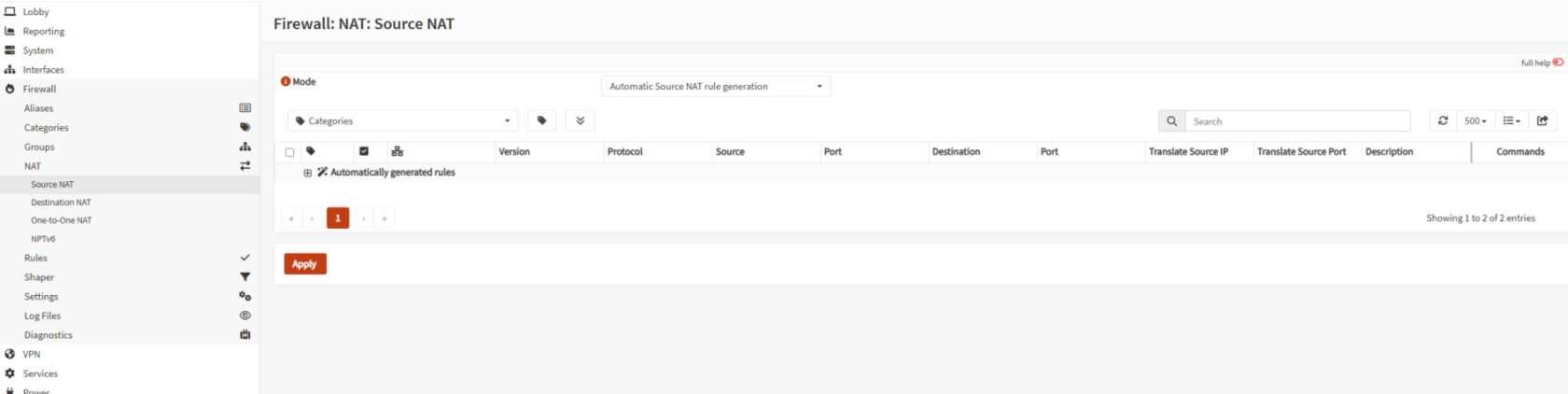Click into the Search field
Viewport: 1568px width, 394px height.
click(x=1297, y=121)
